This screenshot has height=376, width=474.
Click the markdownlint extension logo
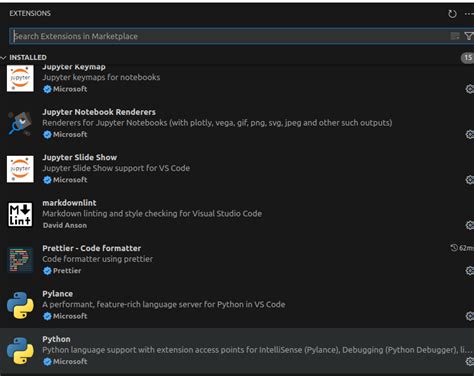pyautogui.click(x=20, y=214)
